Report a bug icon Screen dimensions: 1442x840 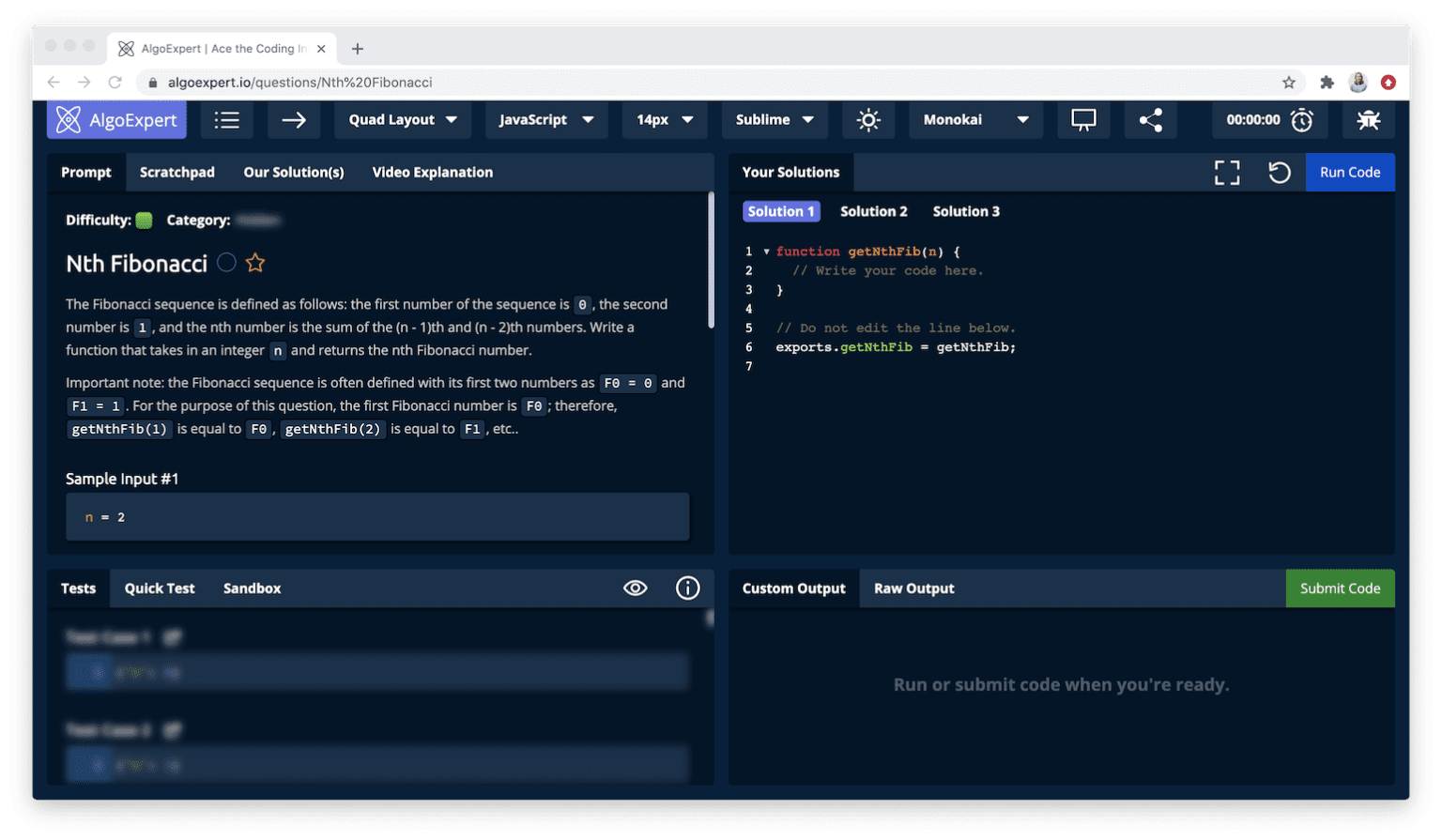point(1368,120)
